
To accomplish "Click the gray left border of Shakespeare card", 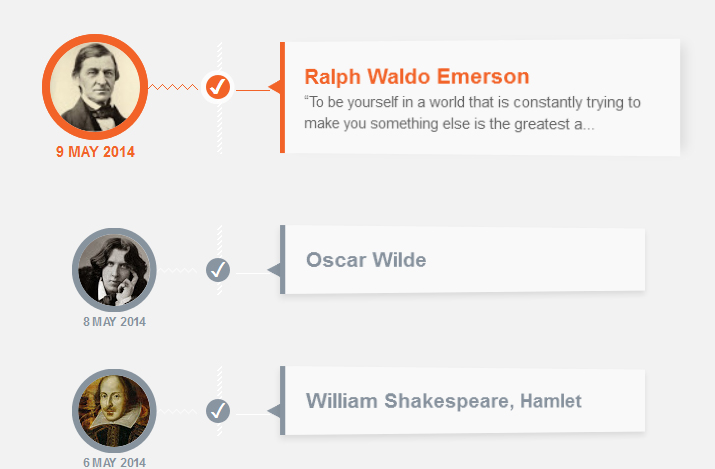I will pyautogui.click(x=282, y=401).
